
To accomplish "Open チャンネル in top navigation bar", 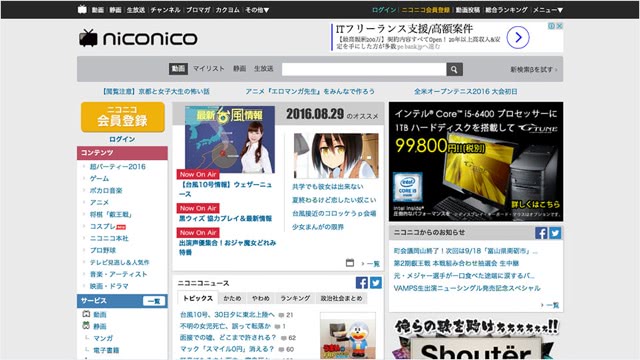I will click(x=165, y=10).
